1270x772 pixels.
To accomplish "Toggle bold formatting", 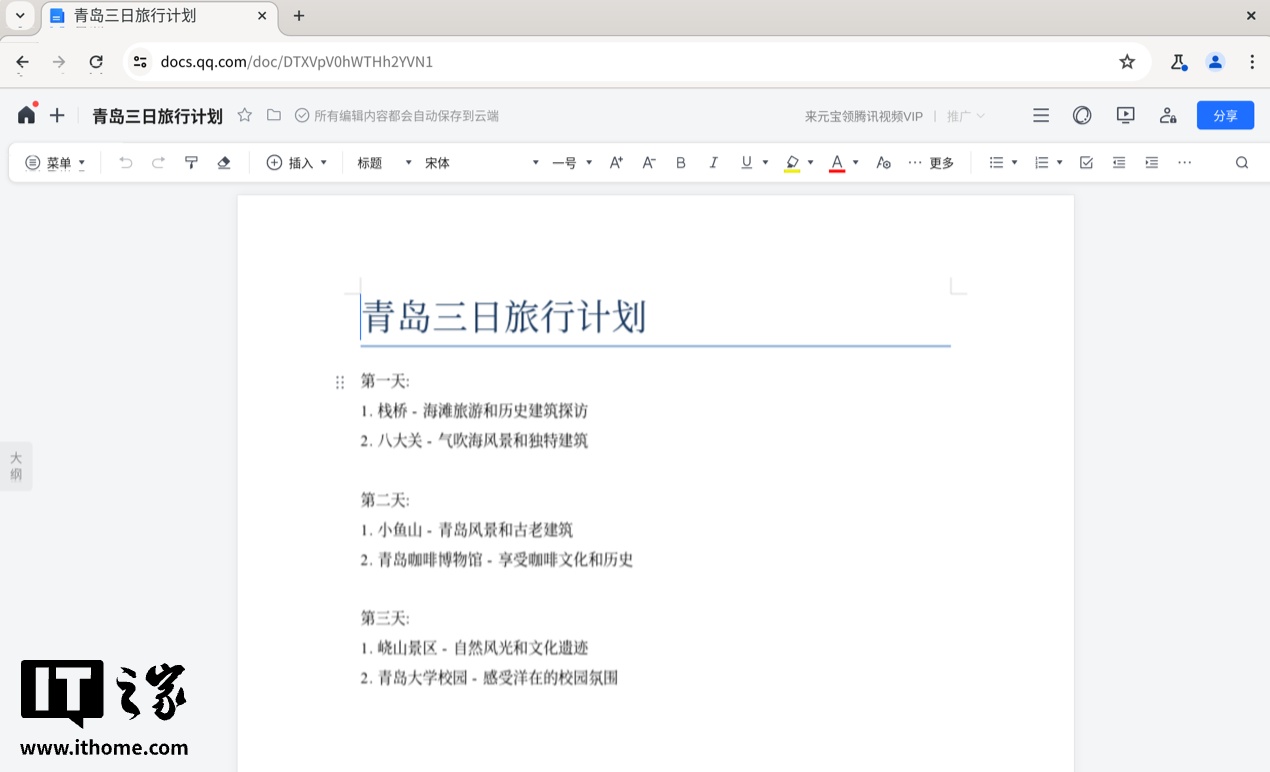I will point(680,162).
